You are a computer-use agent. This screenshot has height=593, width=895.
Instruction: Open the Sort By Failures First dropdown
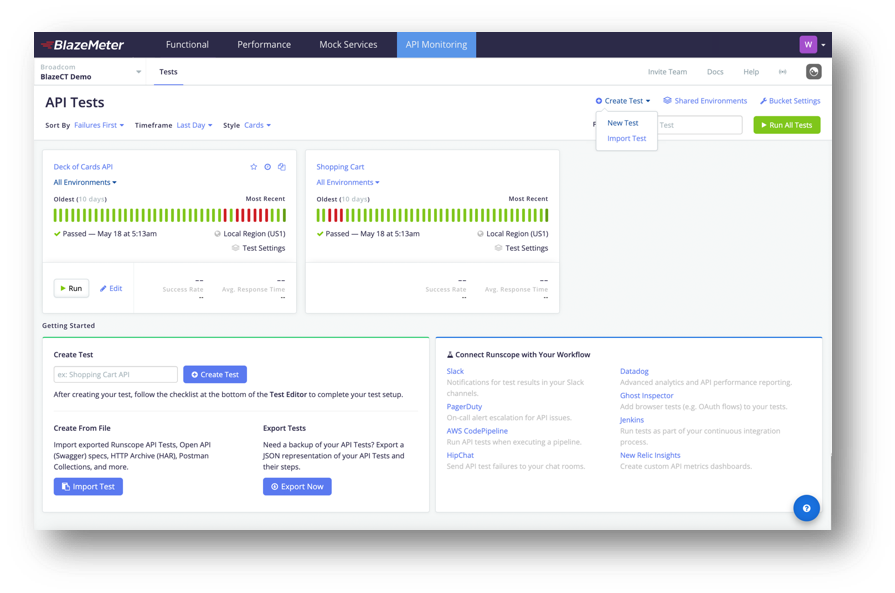point(99,125)
